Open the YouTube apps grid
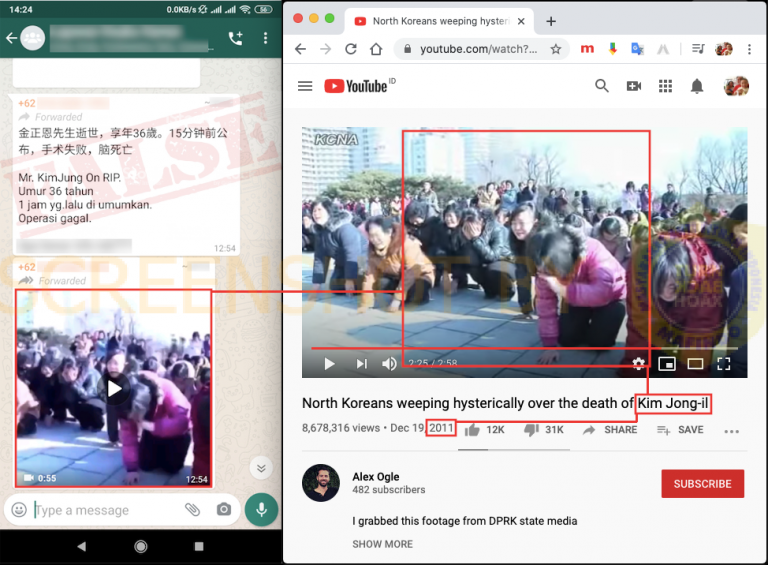The height and width of the screenshot is (565, 768). tap(665, 86)
